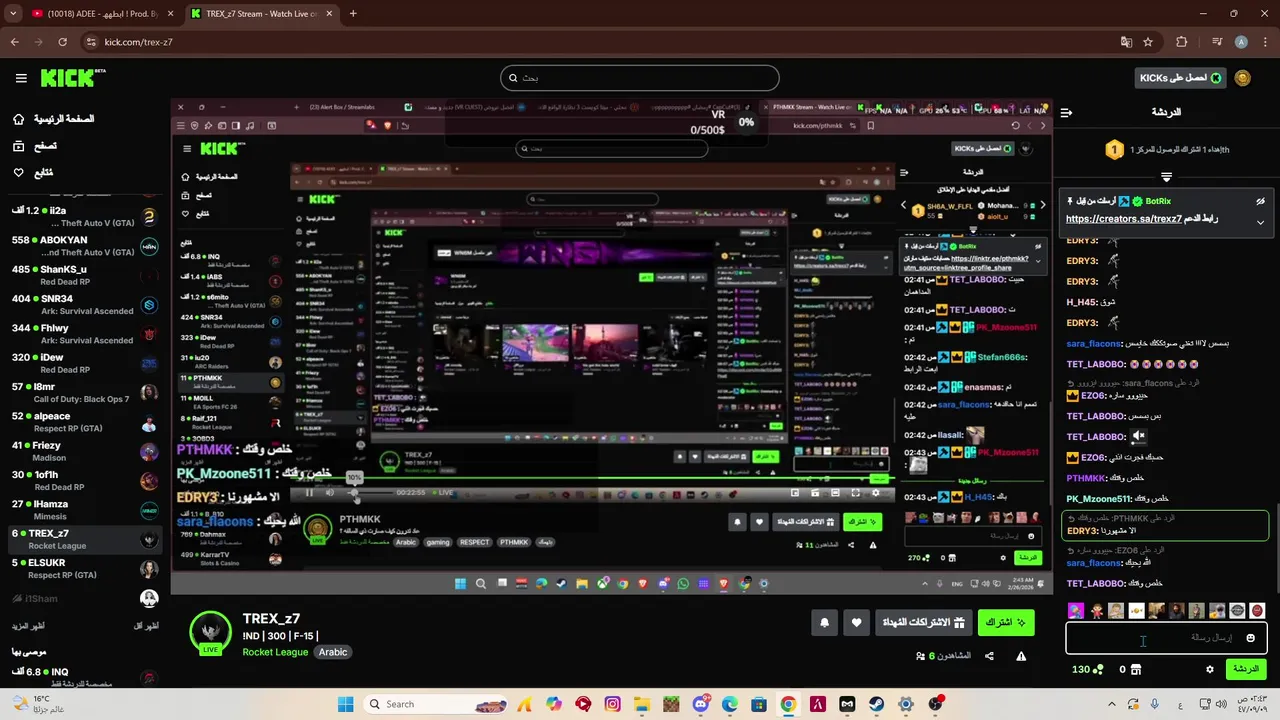Open the TREX_z7 channel avatar
This screenshot has height=720, width=1280.
210,632
